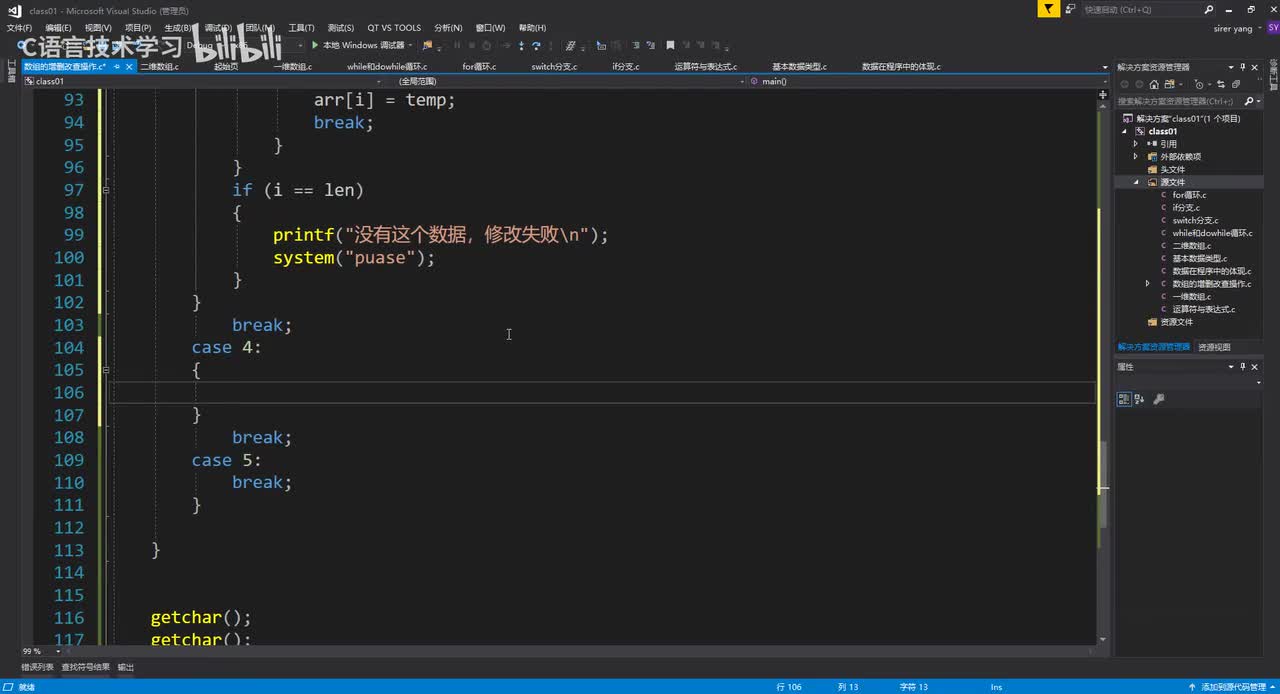Expand the 数组的增删改查操作.c tree node
The image size is (1280, 694).
tap(1148, 284)
